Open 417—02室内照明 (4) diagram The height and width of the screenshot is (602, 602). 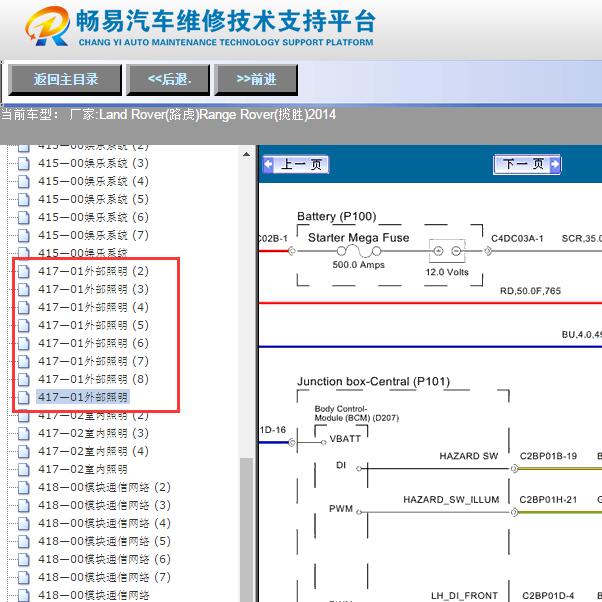[93, 452]
